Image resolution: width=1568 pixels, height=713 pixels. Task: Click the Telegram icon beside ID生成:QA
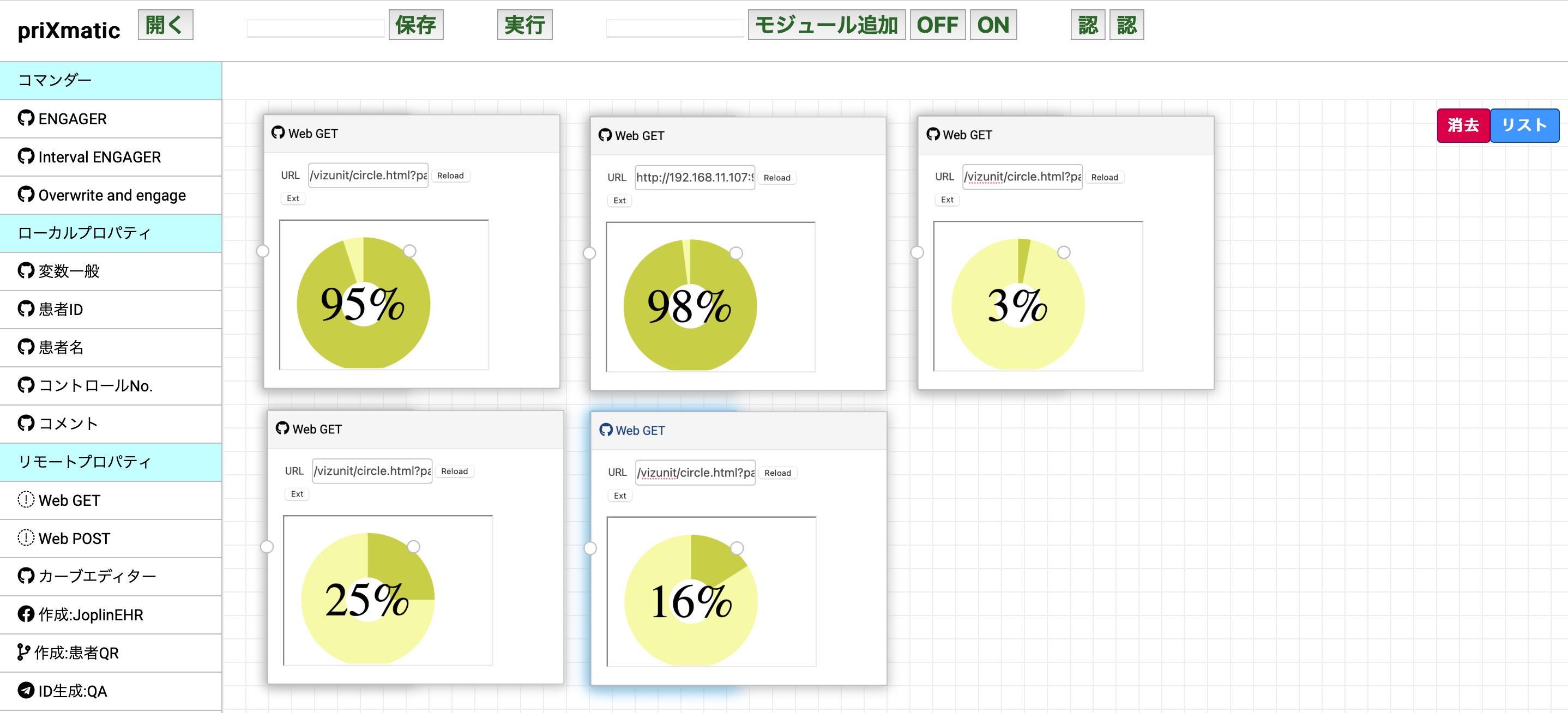(x=26, y=691)
